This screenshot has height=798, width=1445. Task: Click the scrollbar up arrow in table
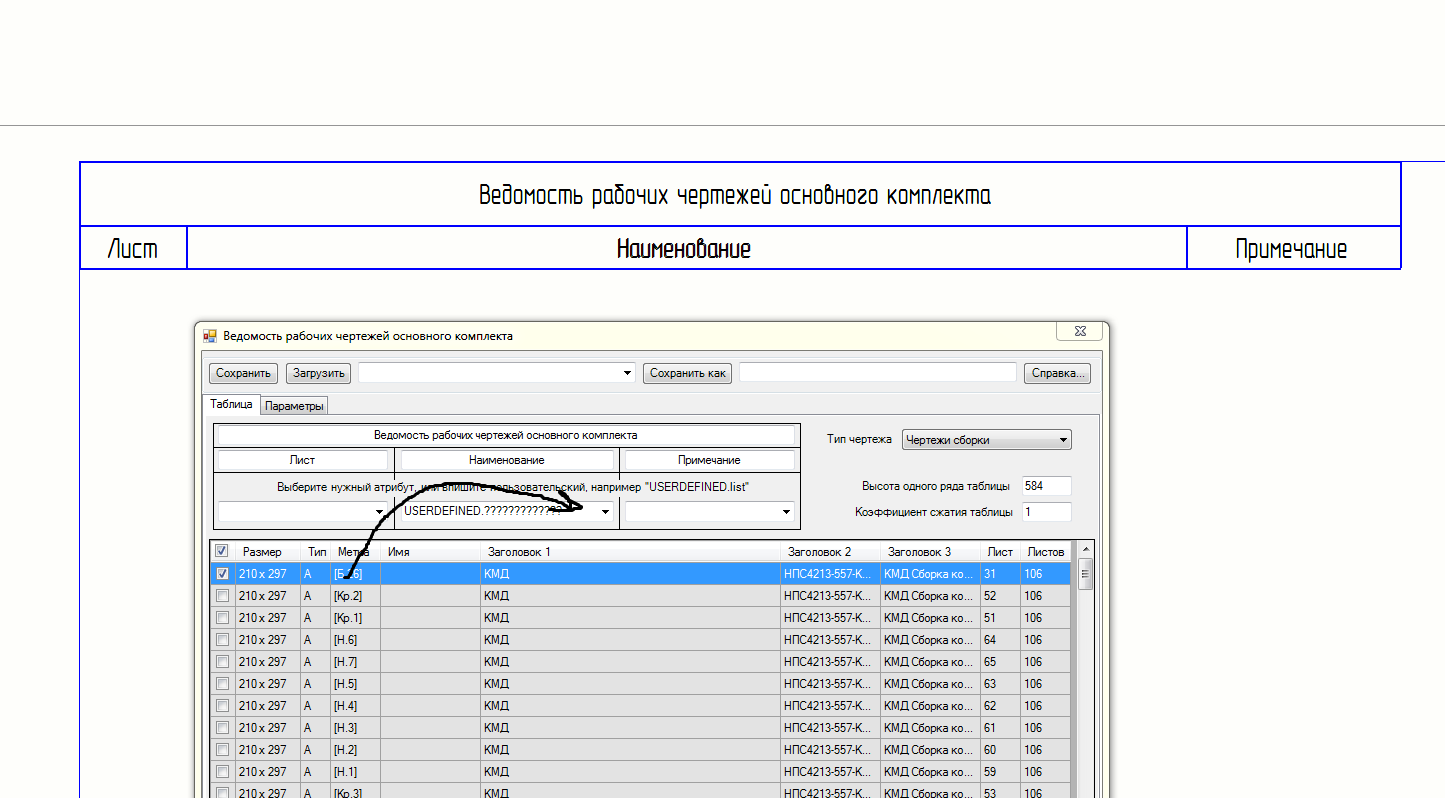pyautogui.click(x=1084, y=550)
